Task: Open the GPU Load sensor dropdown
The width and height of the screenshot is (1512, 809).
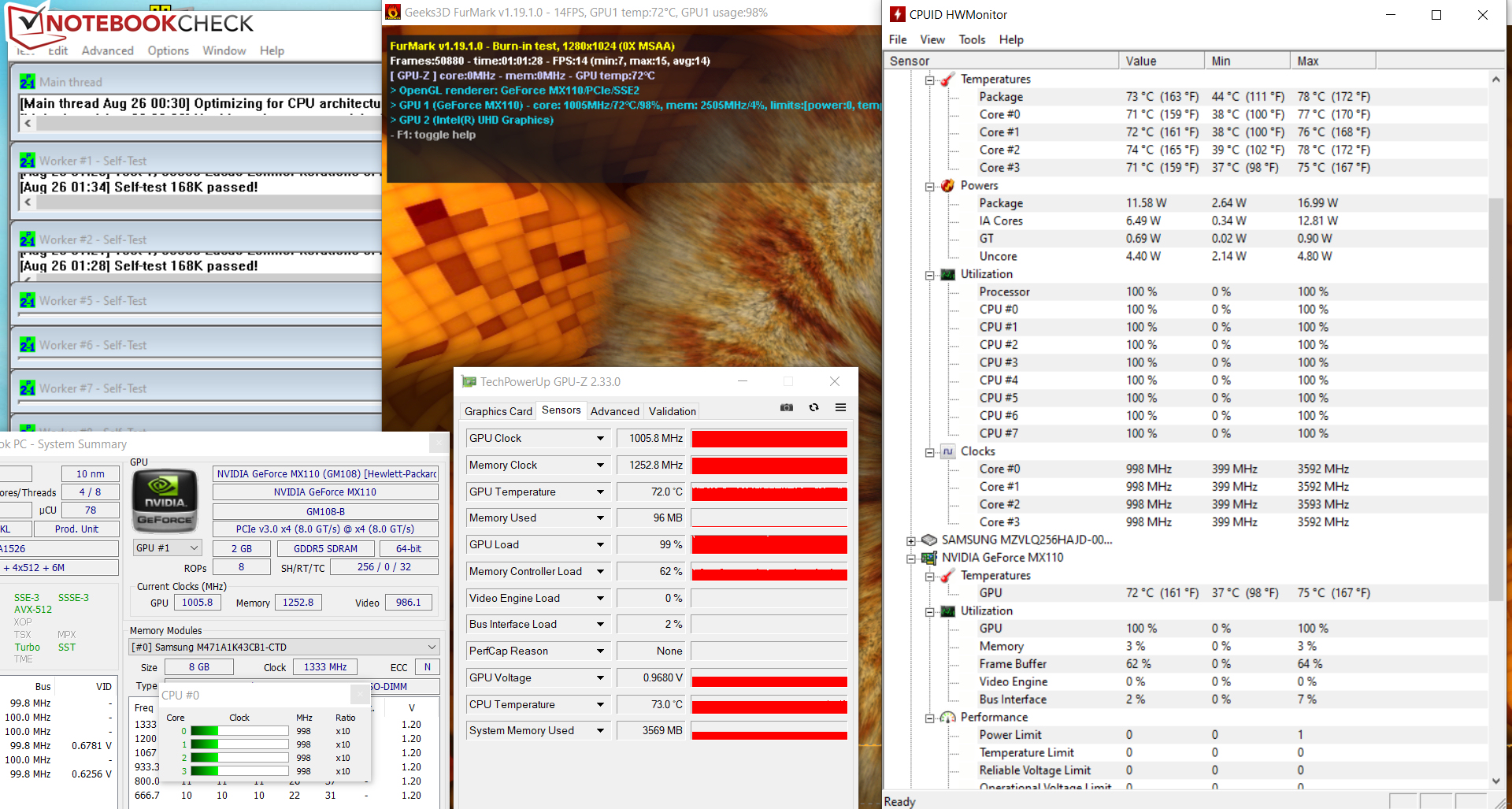Action: point(600,544)
